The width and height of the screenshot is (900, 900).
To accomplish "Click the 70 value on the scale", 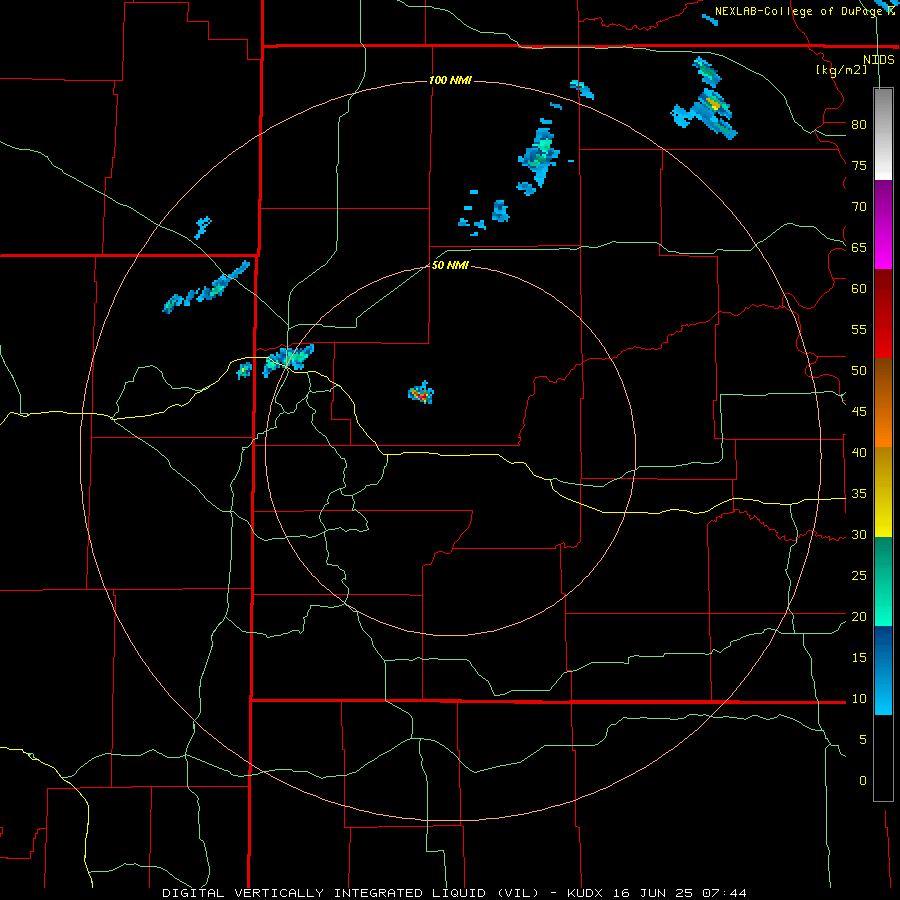I will click(859, 207).
